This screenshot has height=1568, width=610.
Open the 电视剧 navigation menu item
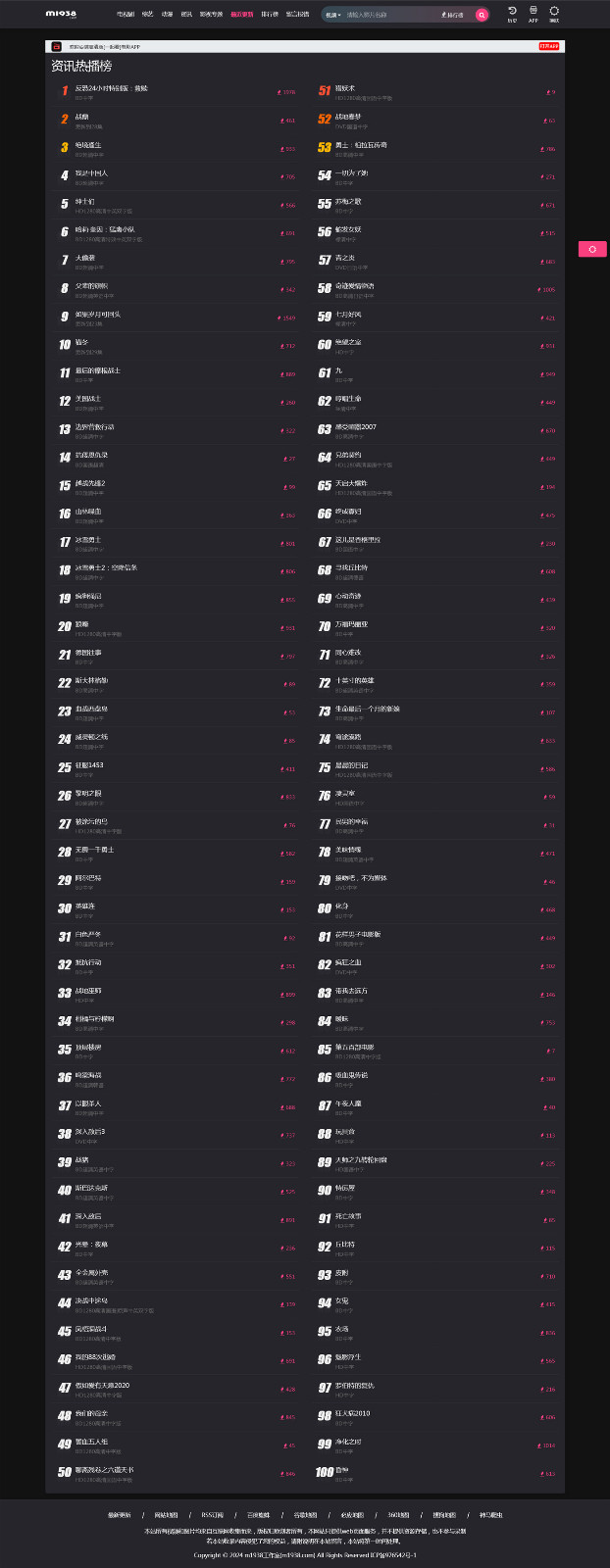126,15
